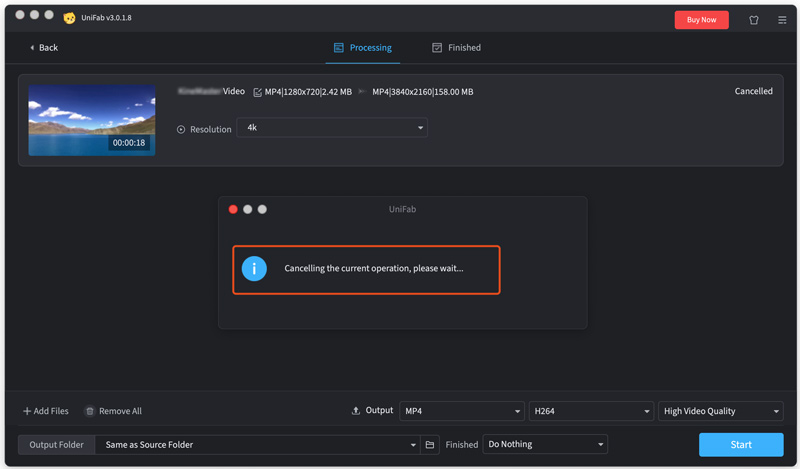
Task: Expand the 4k Resolution dropdown
Action: pyautogui.click(x=332, y=128)
